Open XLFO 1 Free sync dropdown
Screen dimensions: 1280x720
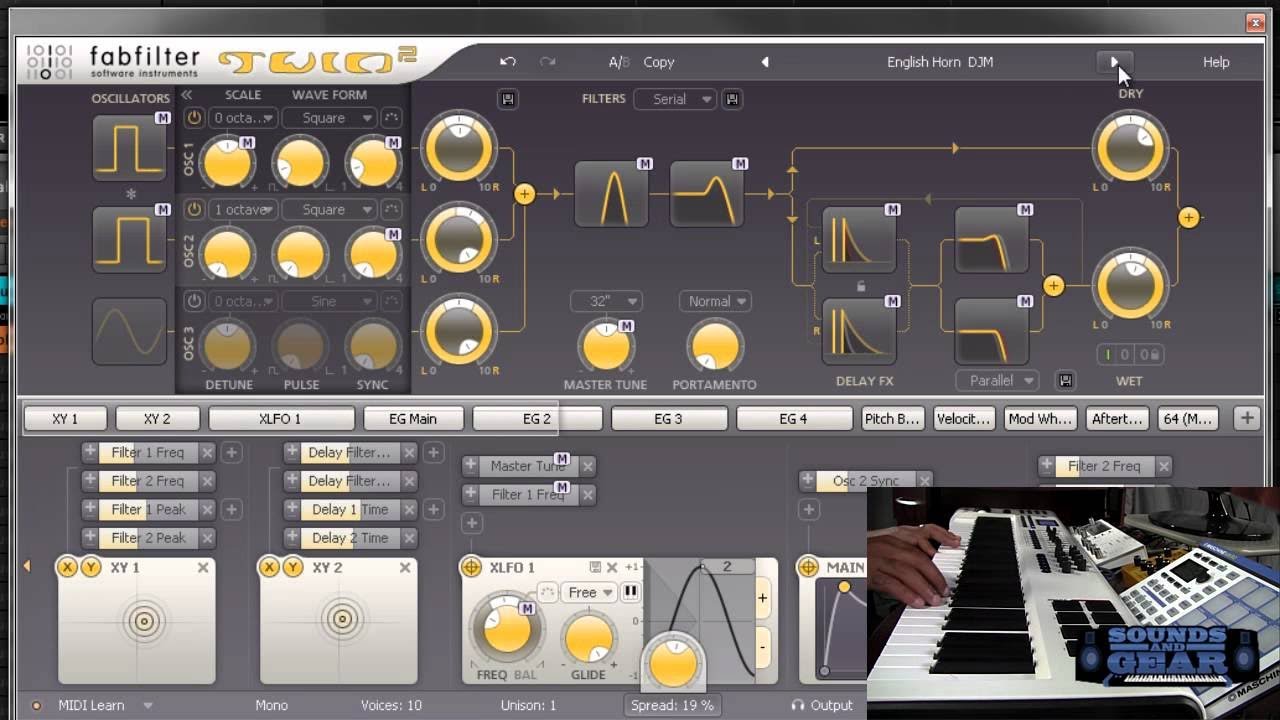pyautogui.click(x=589, y=592)
